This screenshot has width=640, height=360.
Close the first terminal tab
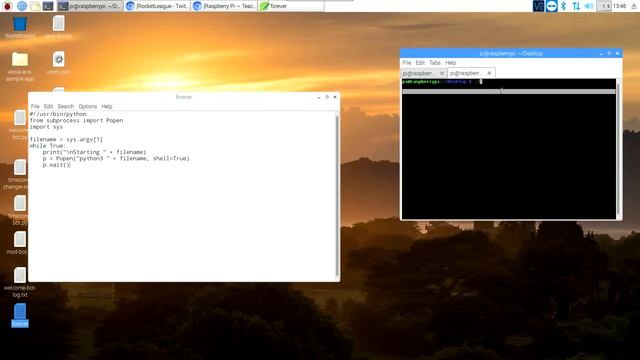pyautogui.click(x=442, y=73)
